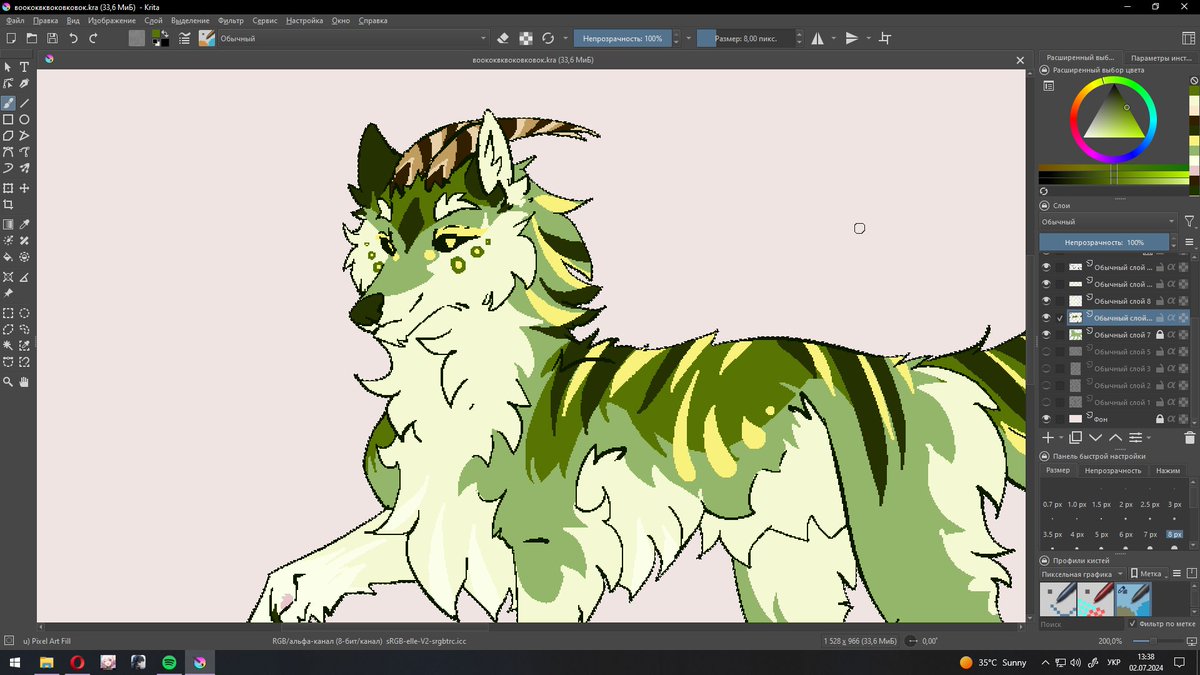Select the Color Sampler eyedropper tool
The image size is (1200, 675).
(x=25, y=225)
